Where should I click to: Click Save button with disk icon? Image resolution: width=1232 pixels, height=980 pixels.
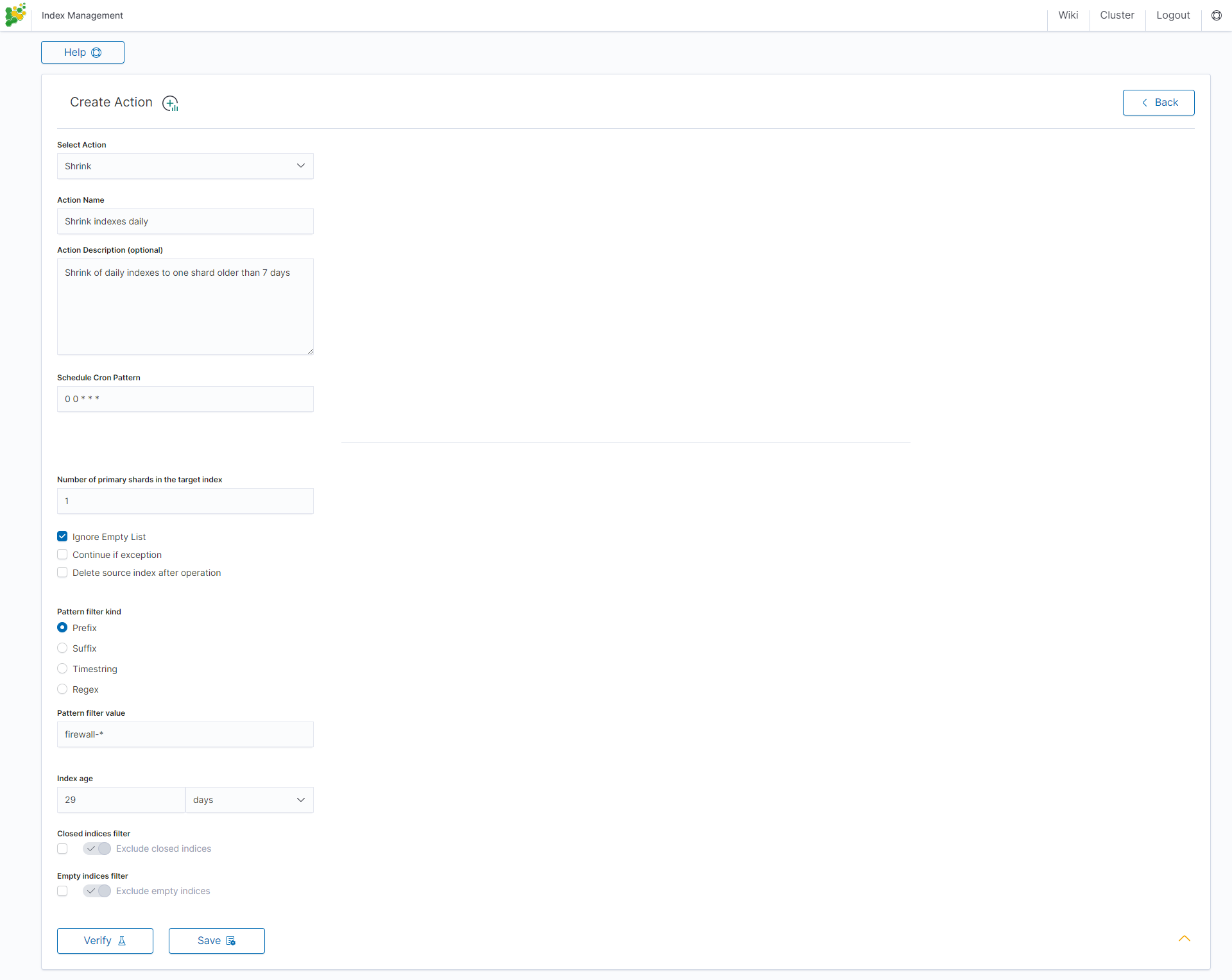217,941
